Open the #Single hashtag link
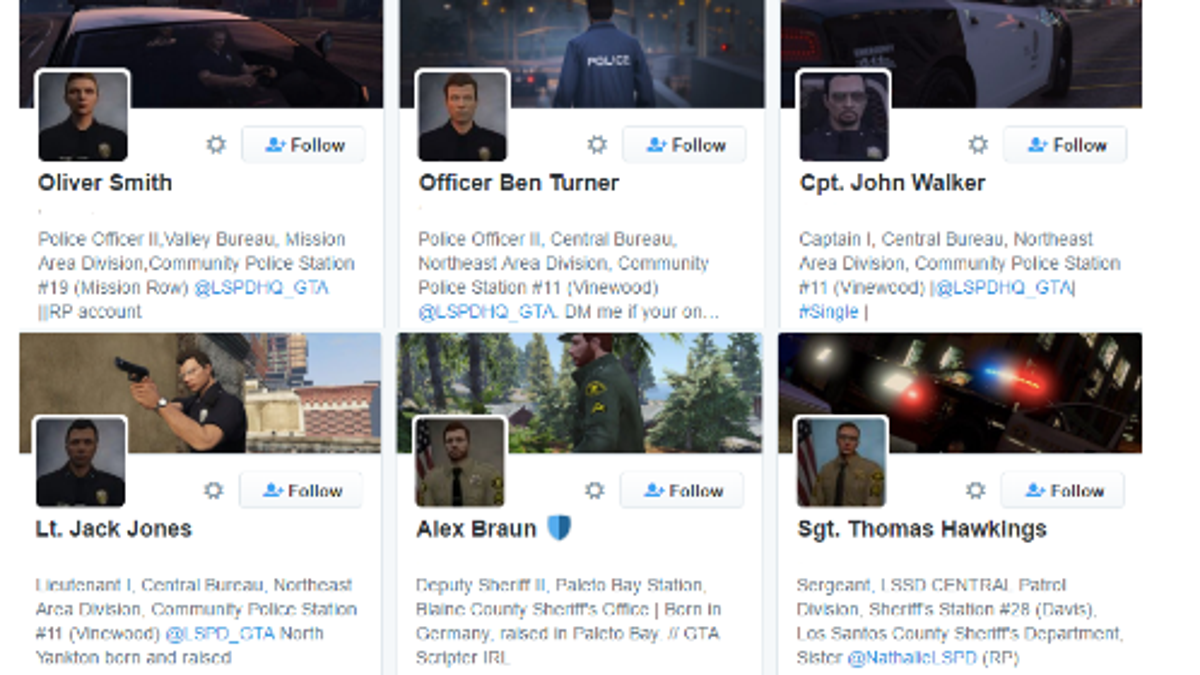Viewport: 1200px width, 675px height. [x=829, y=311]
